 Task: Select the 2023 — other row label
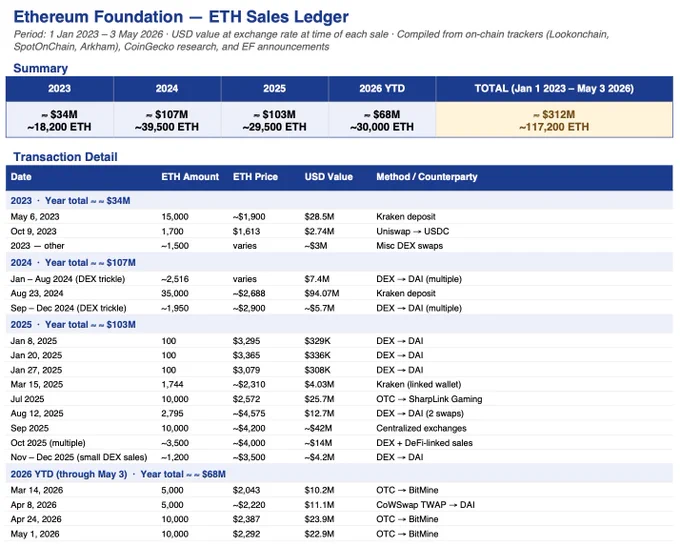(x=37, y=246)
